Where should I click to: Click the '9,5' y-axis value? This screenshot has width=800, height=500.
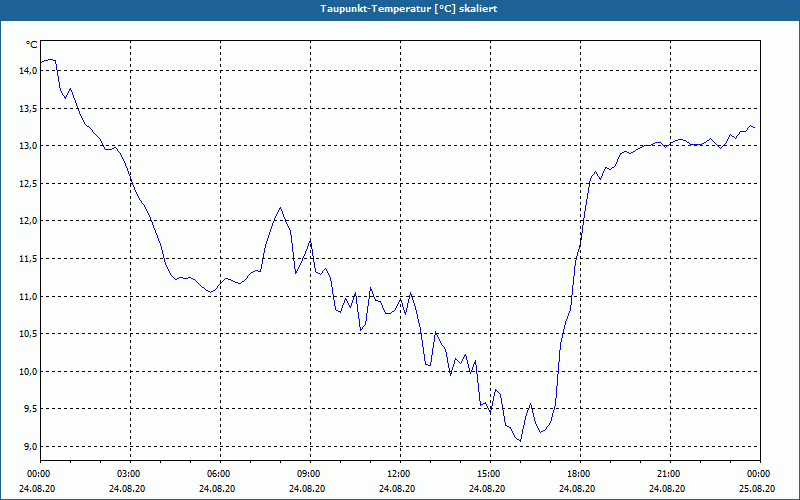point(30,409)
